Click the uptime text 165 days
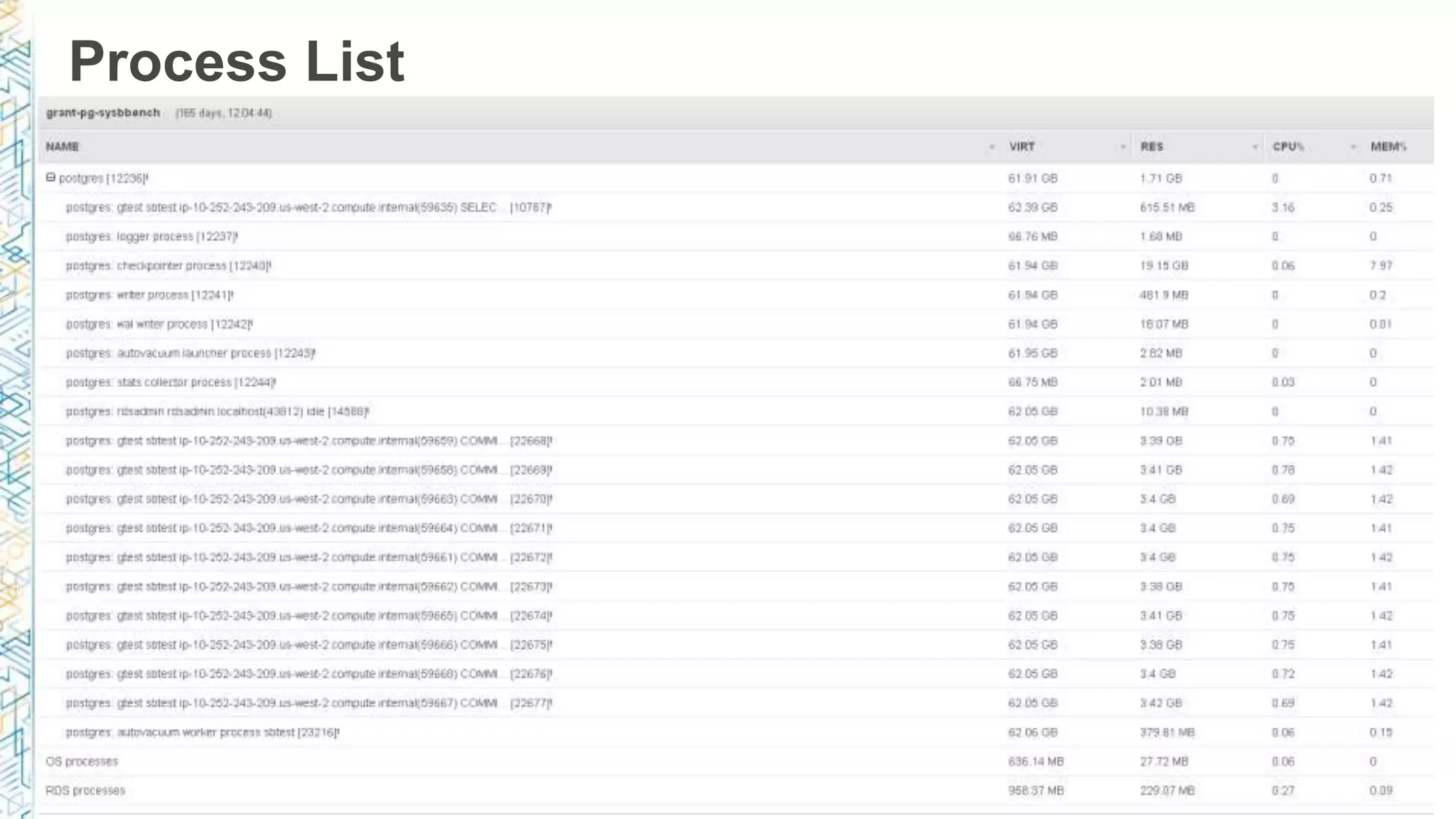The width and height of the screenshot is (1456, 819). pos(224,113)
